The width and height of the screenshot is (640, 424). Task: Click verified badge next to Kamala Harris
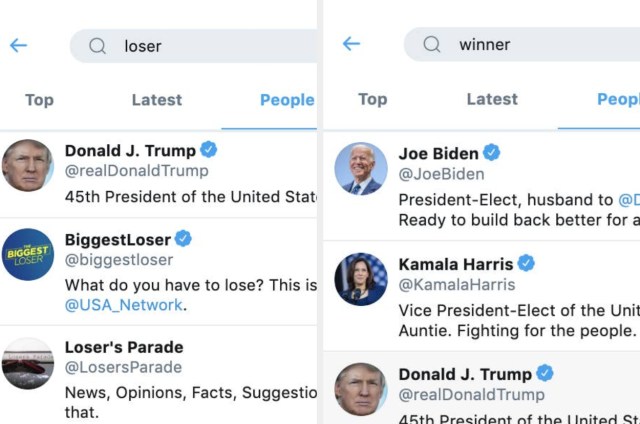click(526, 263)
